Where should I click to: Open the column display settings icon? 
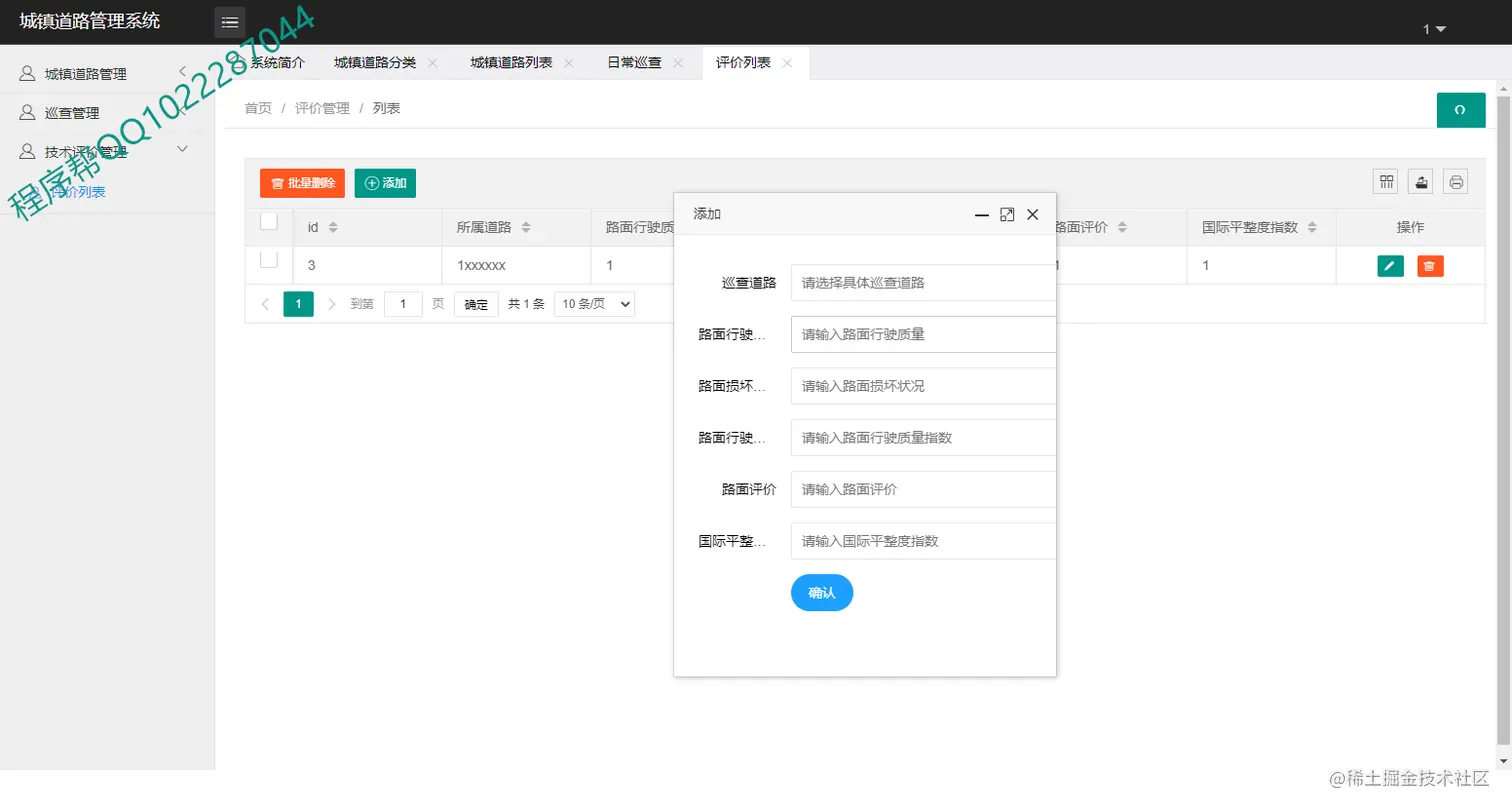[x=1386, y=181]
